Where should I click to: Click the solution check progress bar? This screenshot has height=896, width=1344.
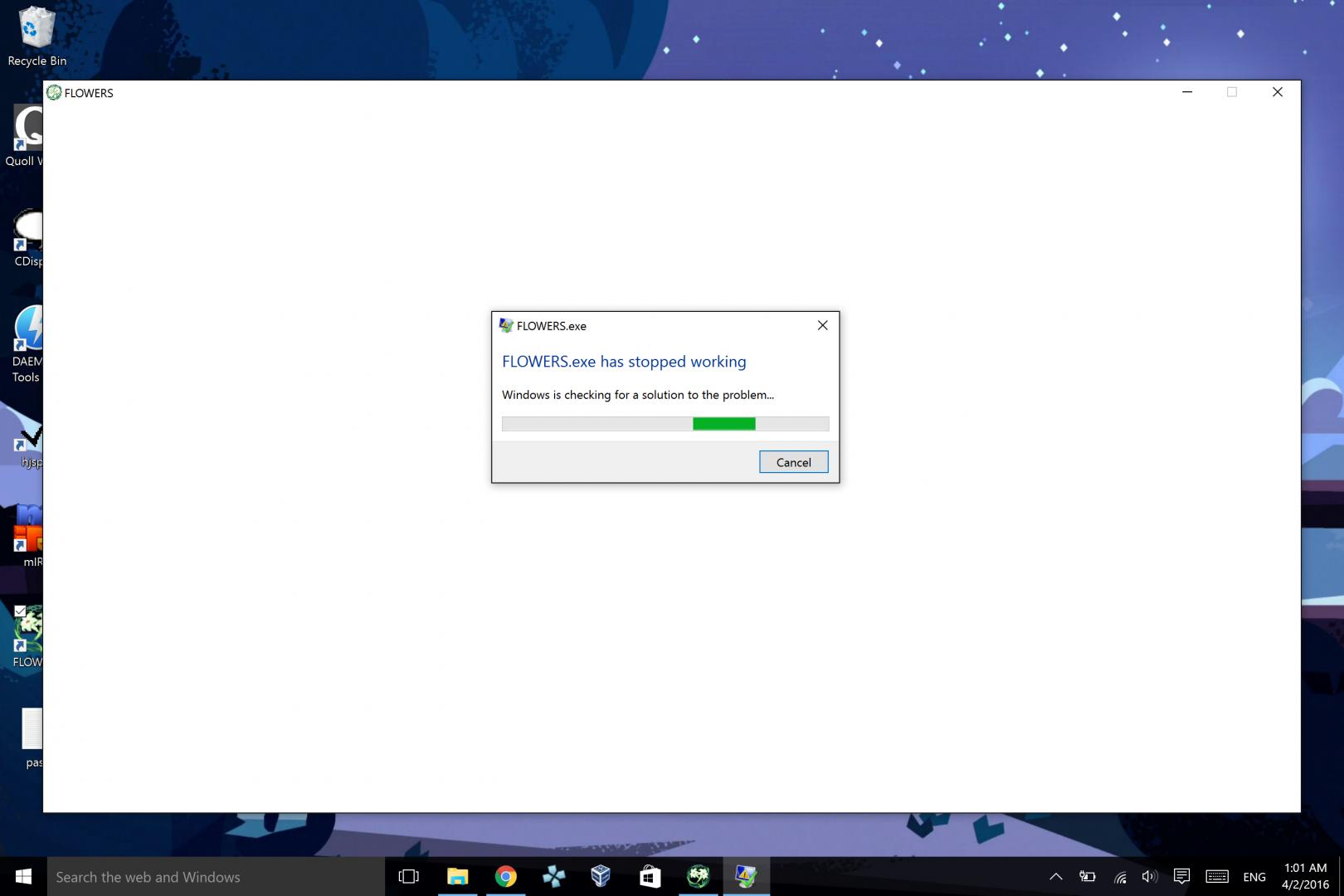tap(665, 424)
